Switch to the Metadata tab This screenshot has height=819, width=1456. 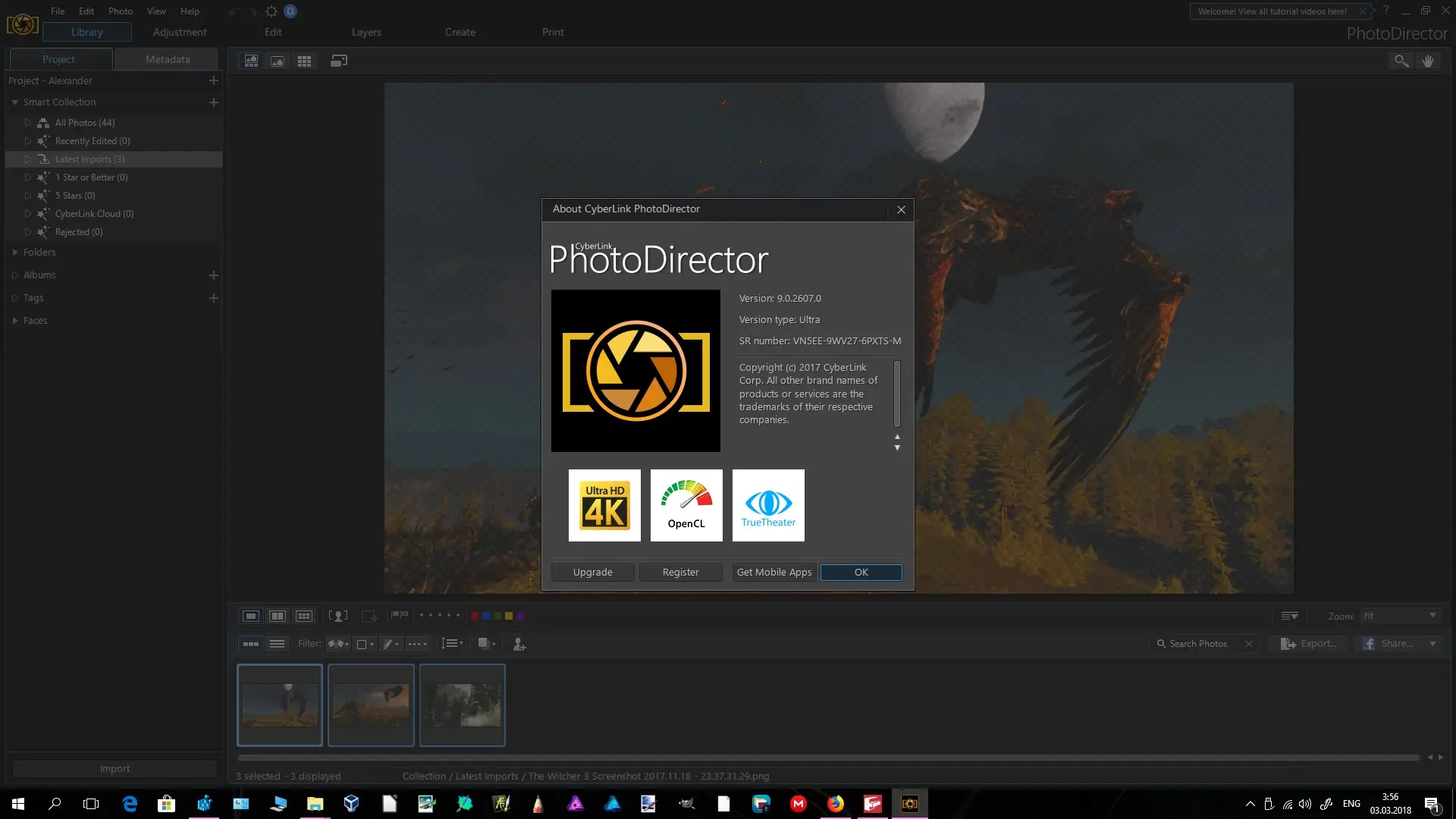tap(168, 59)
